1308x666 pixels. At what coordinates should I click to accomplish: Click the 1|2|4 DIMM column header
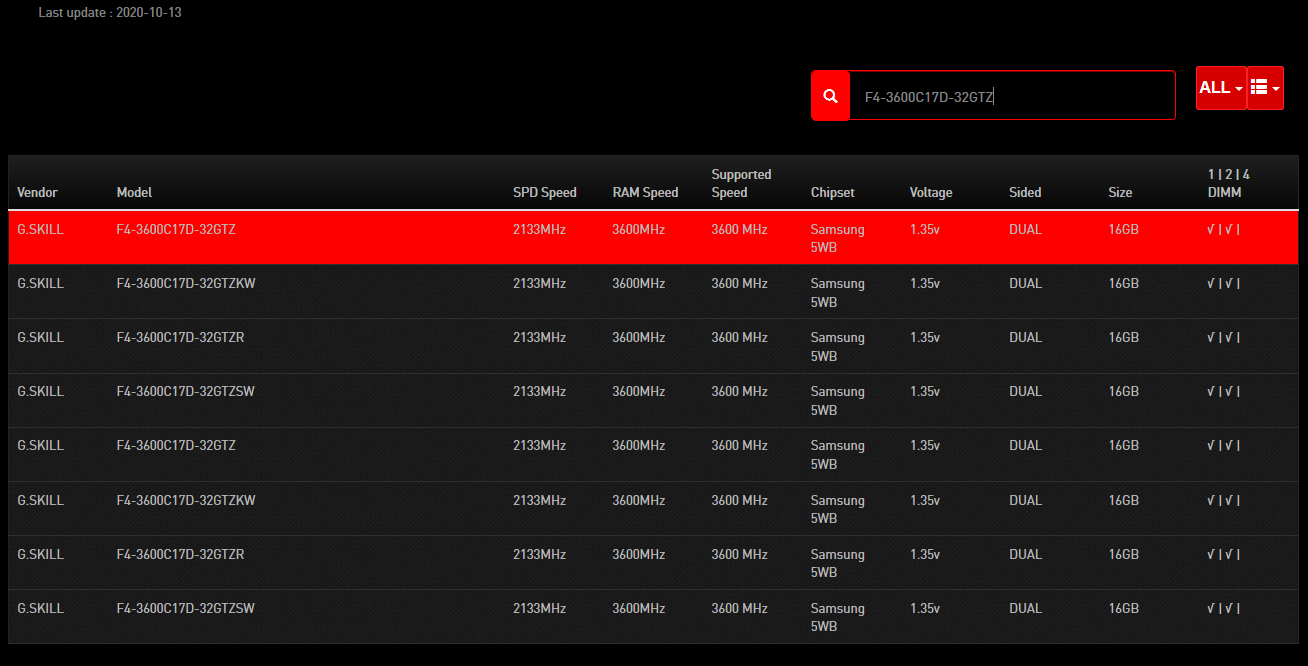pyautogui.click(x=1229, y=183)
